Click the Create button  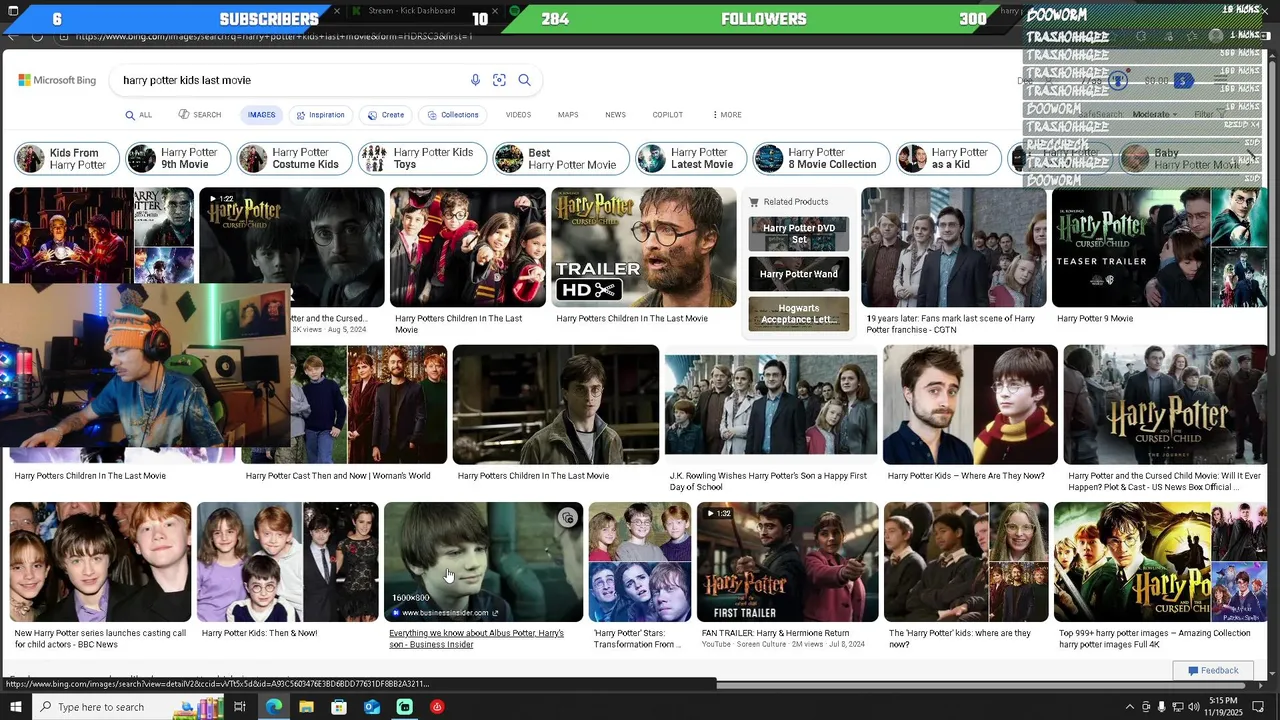tap(386, 115)
